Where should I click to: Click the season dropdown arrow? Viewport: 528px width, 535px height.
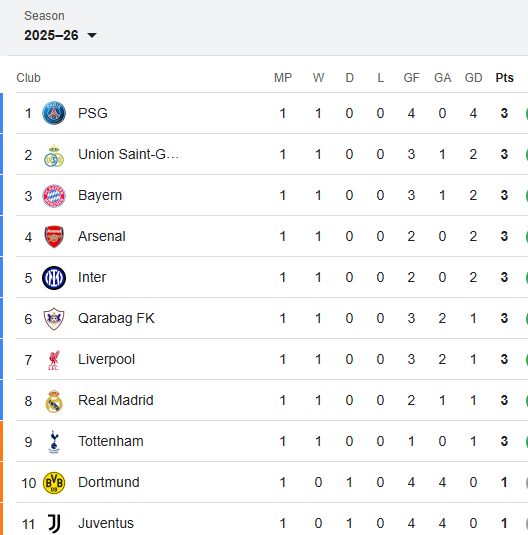coord(92,35)
